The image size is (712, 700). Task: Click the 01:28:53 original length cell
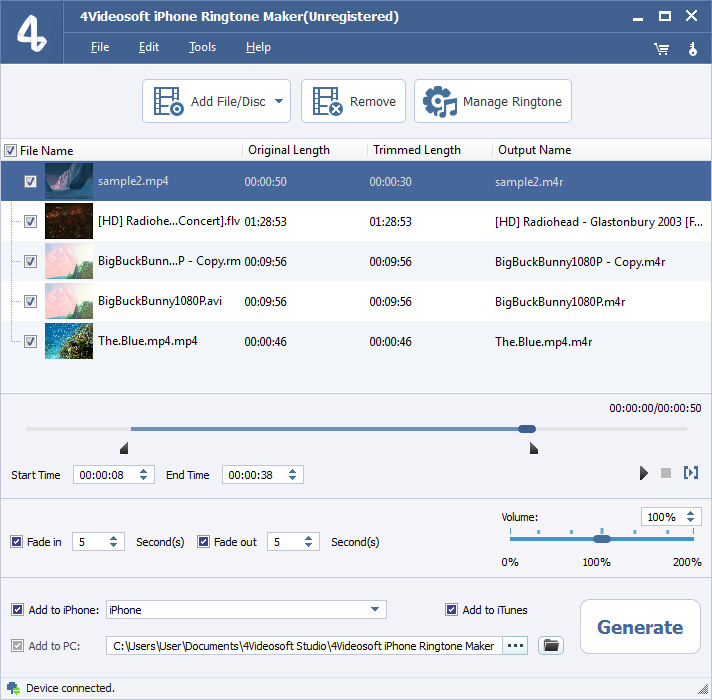pyautogui.click(x=265, y=222)
